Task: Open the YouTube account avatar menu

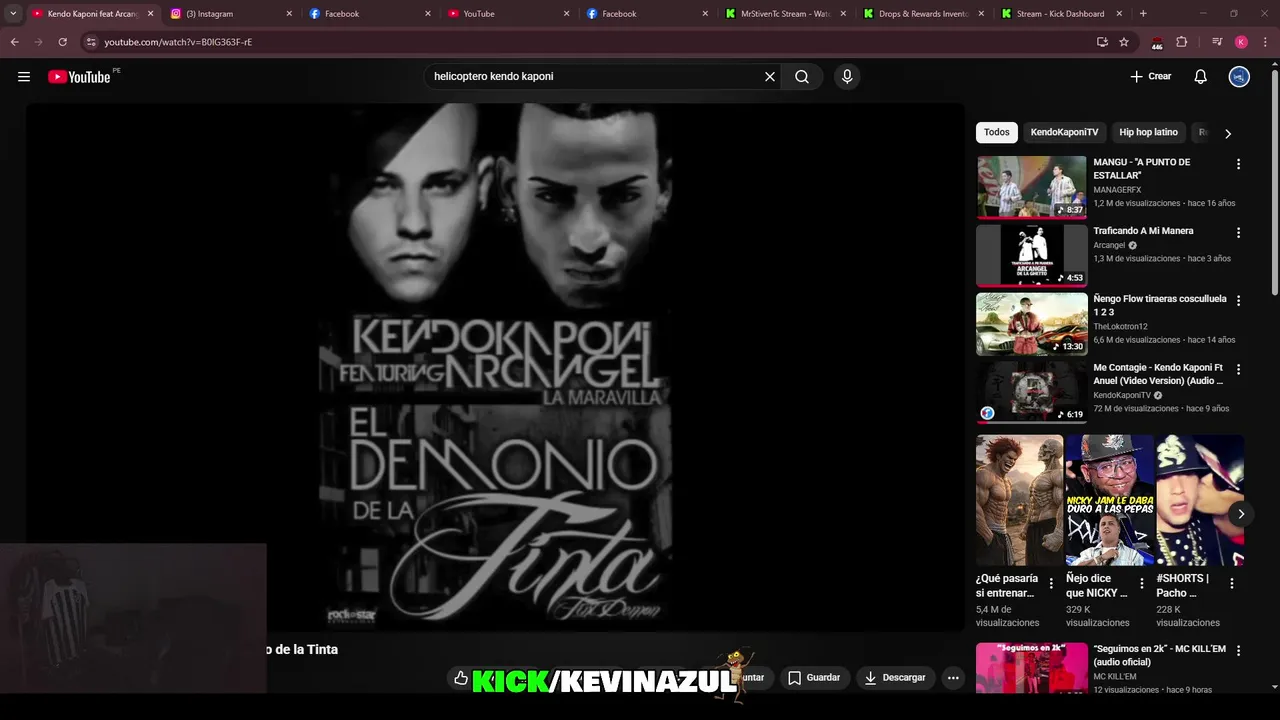Action: pyautogui.click(x=1239, y=77)
